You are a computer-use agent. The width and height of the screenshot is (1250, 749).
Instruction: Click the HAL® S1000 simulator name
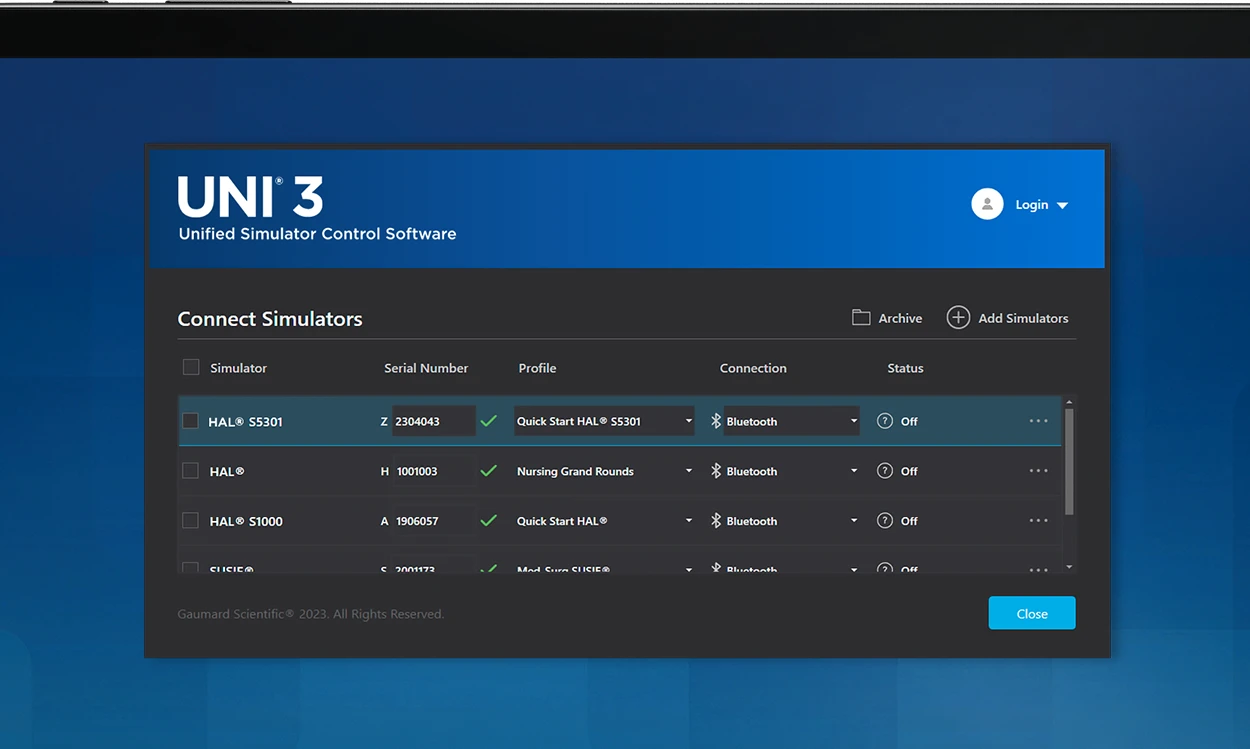[x=245, y=522]
